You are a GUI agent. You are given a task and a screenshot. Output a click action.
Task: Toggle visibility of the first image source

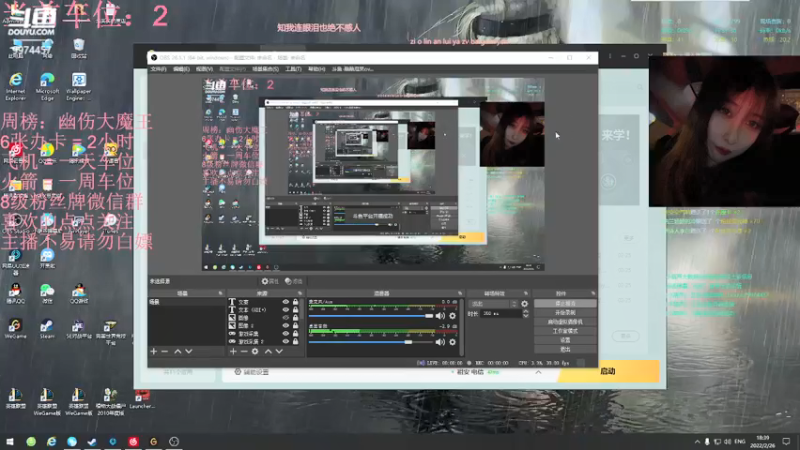click(286, 318)
